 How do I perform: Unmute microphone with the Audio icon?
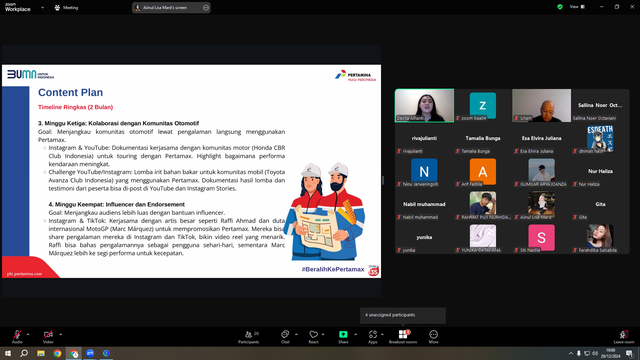pyautogui.click(x=17, y=336)
